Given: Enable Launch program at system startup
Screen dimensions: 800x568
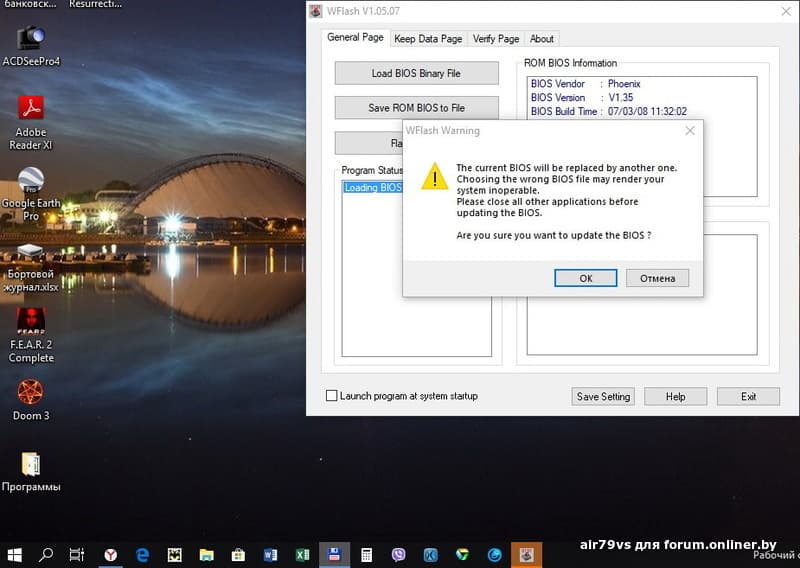Looking at the screenshot, I should pyautogui.click(x=332, y=396).
